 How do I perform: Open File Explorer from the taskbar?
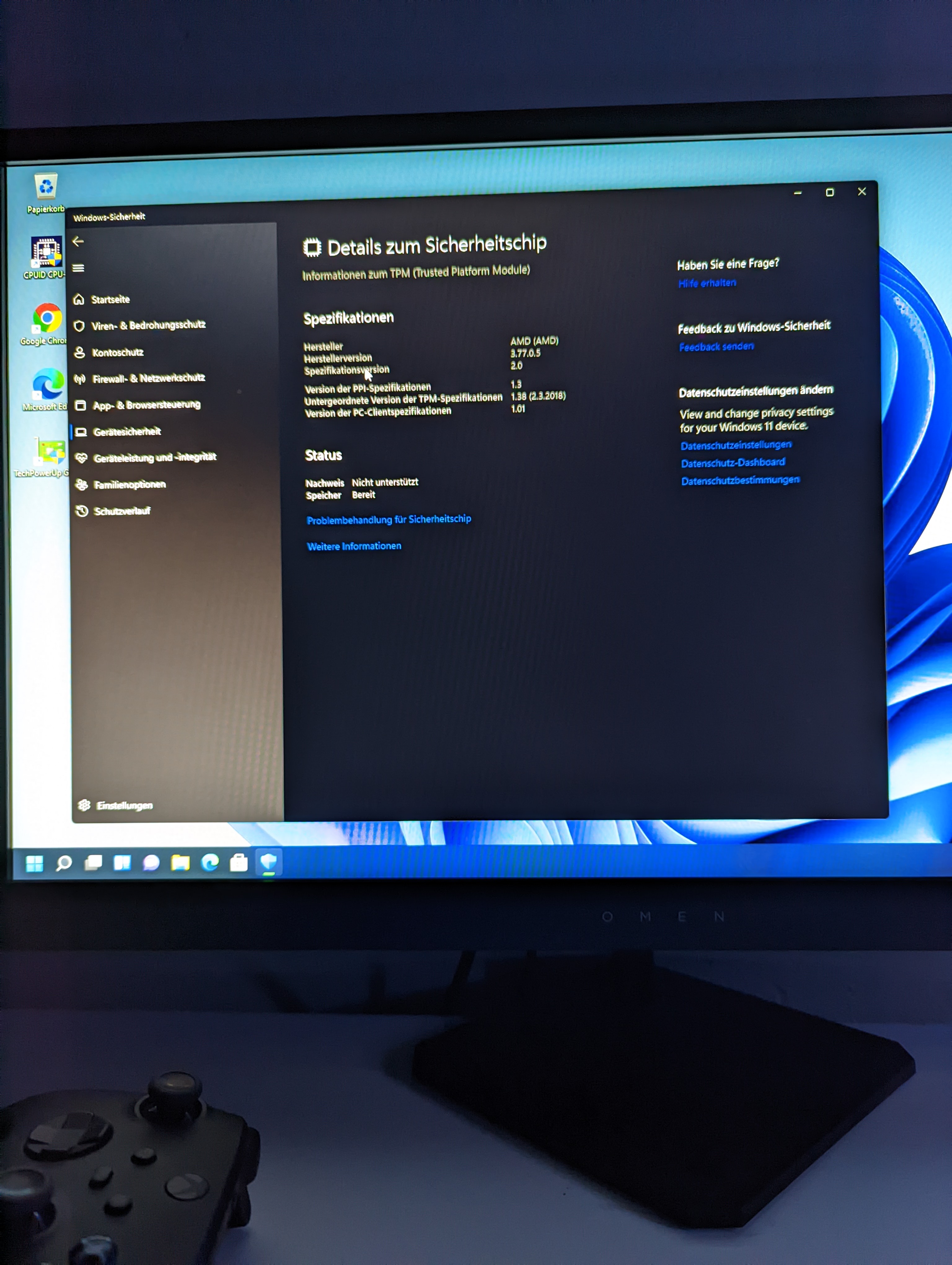pyautogui.click(x=181, y=862)
